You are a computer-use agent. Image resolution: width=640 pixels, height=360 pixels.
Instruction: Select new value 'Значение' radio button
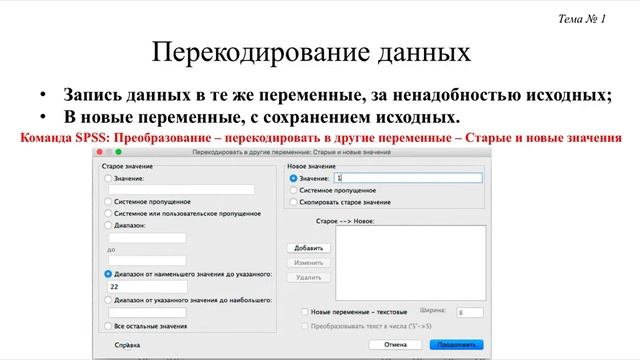coord(293,178)
